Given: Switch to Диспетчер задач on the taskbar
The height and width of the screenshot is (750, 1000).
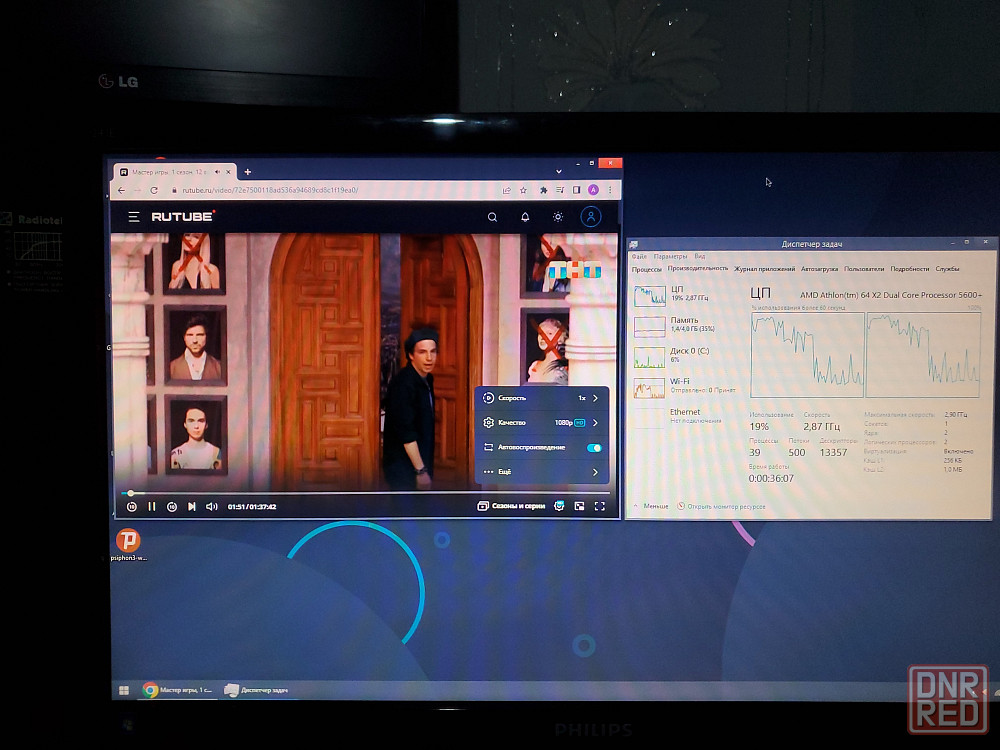Looking at the screenshot, I should point(256,690).
